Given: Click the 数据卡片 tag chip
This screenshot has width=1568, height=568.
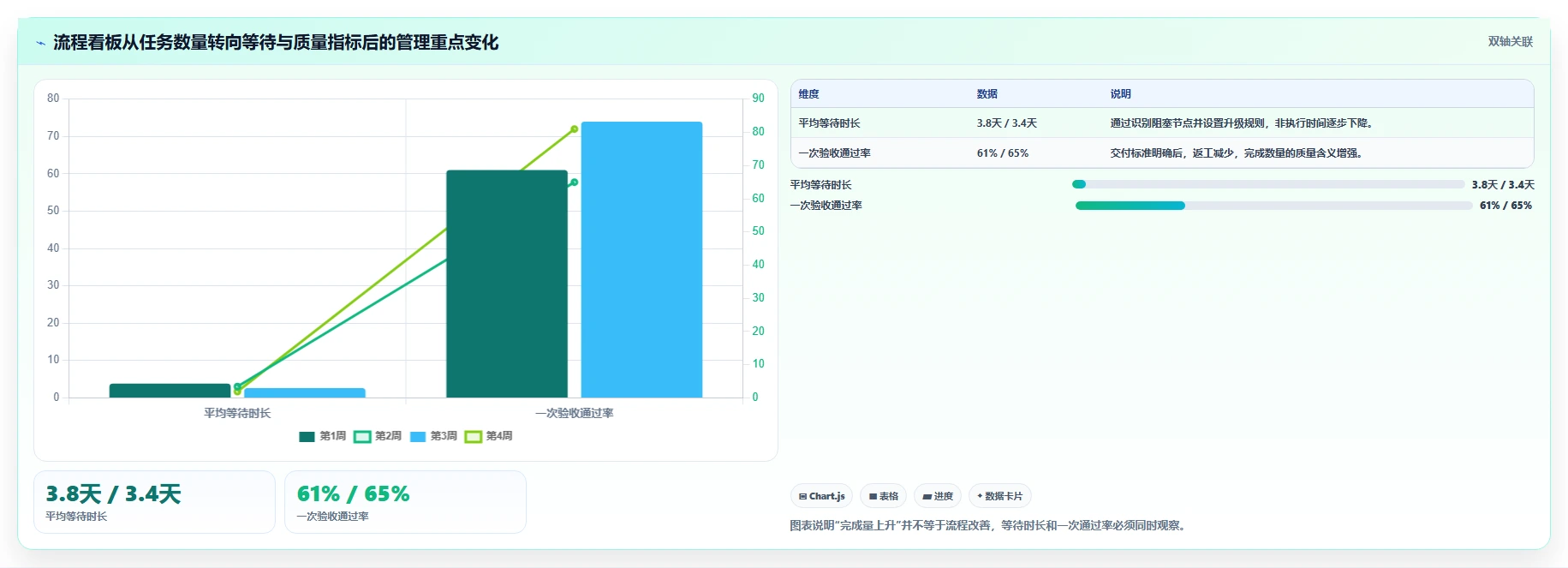Looking at the screenshot, I should click(x=999, y=496).
